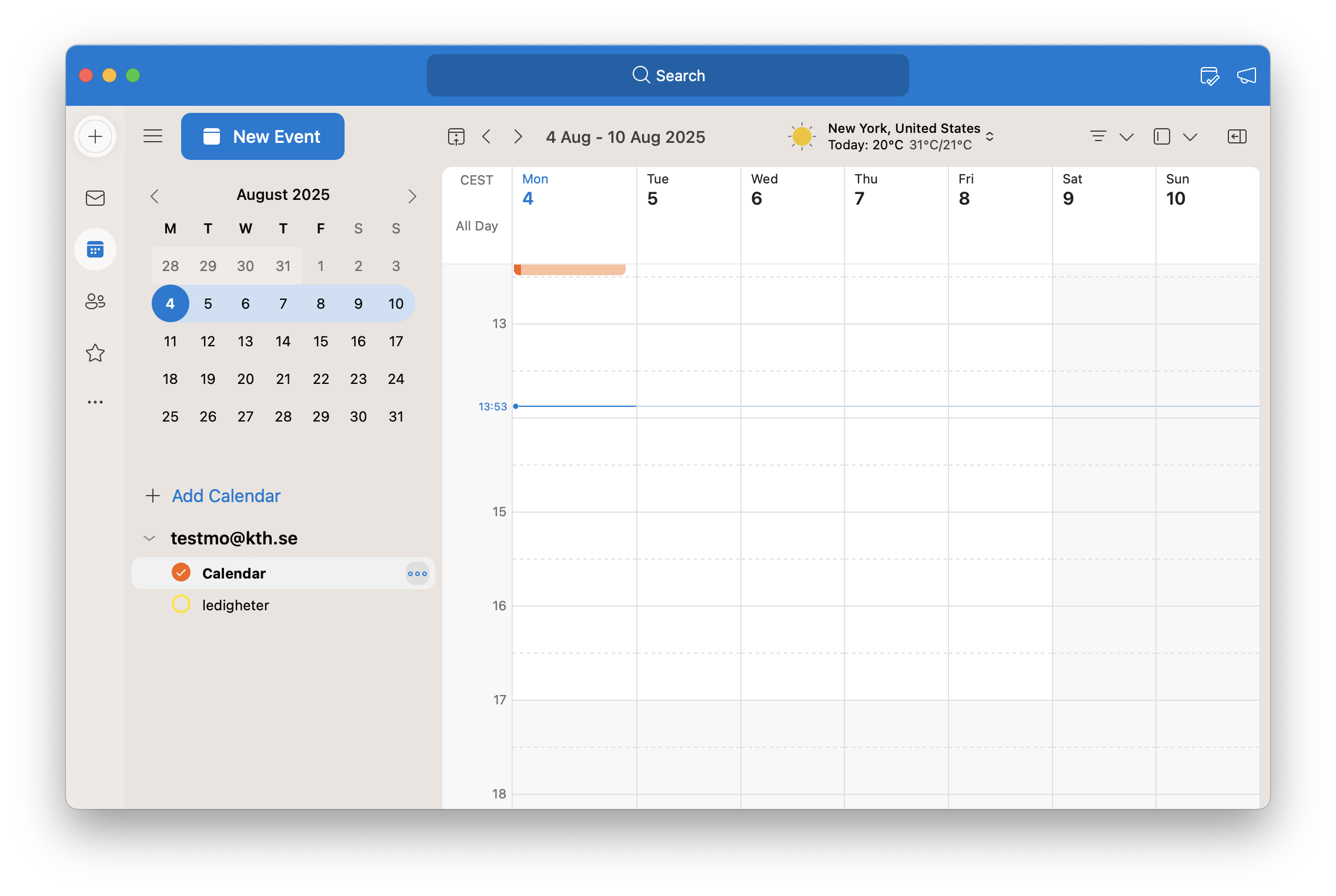Select the Calendar row in sidebar

pos(283,573)
